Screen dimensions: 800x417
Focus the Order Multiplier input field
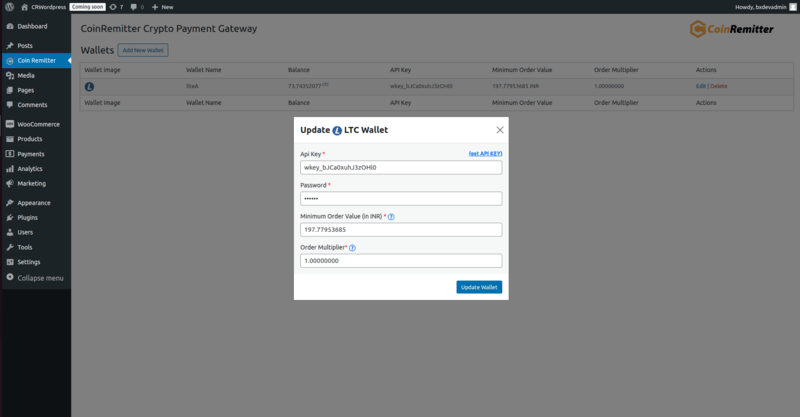(x=401, y=261)
